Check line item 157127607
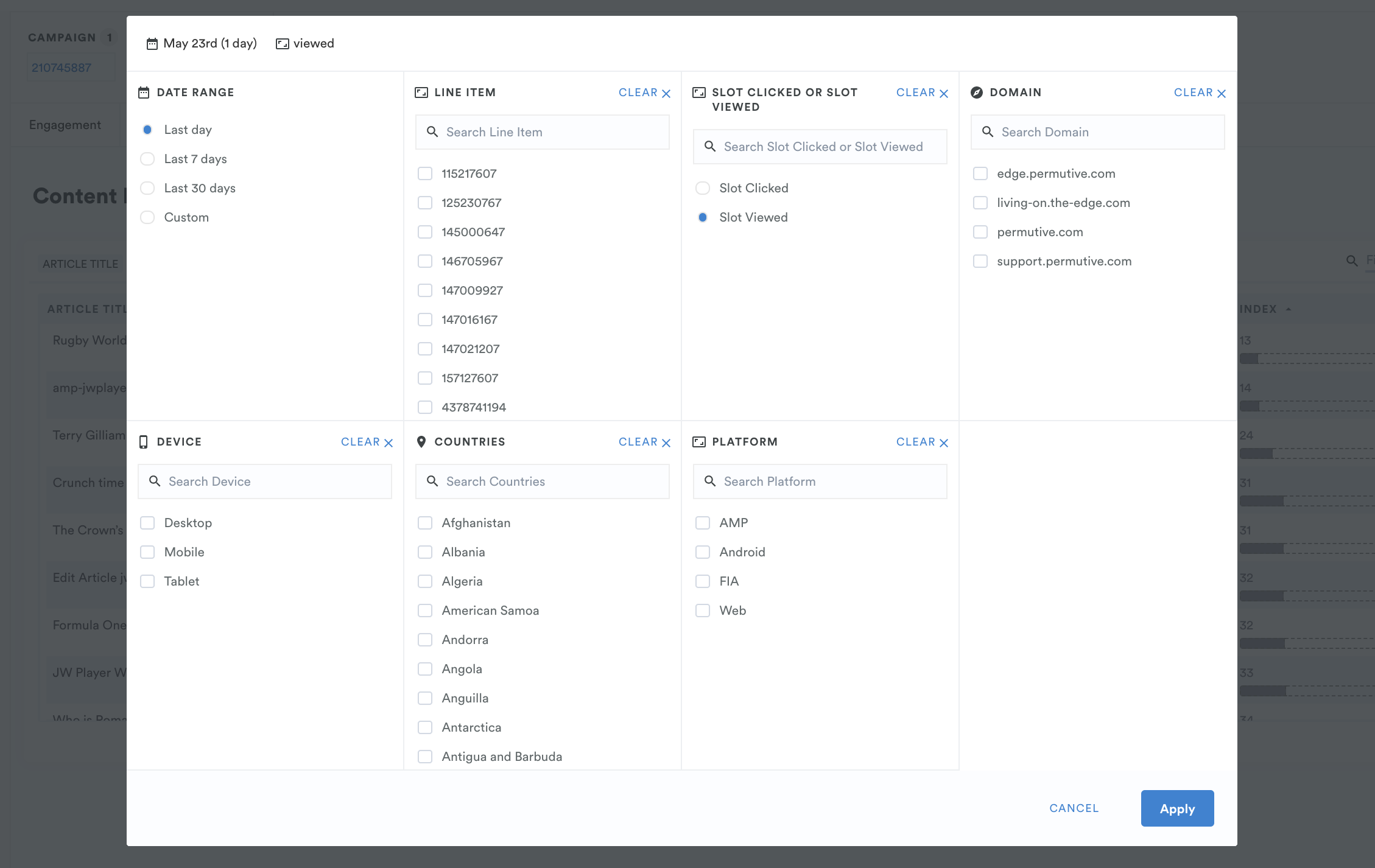 click(425, 378)
